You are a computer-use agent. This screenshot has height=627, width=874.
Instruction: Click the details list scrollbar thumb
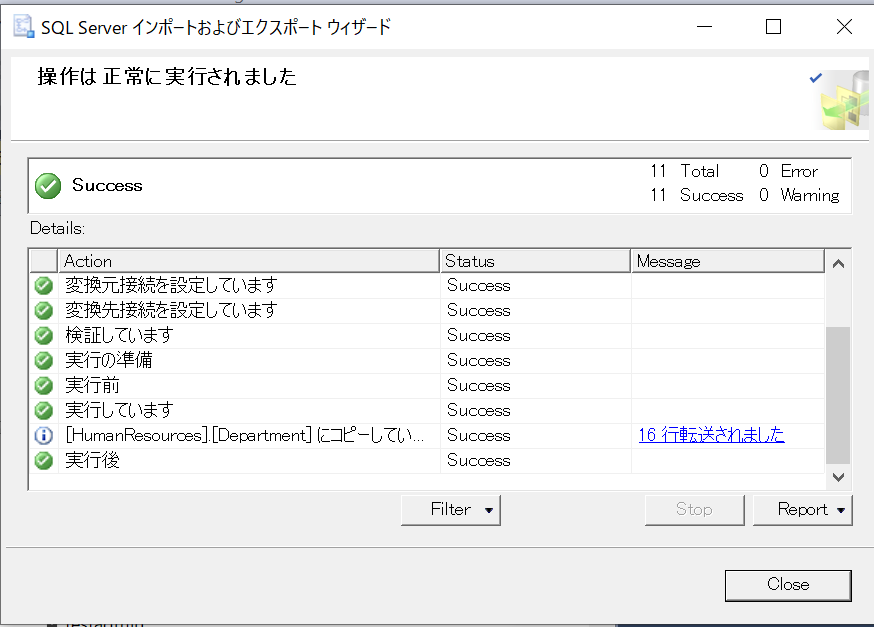[x=838, y=395]
